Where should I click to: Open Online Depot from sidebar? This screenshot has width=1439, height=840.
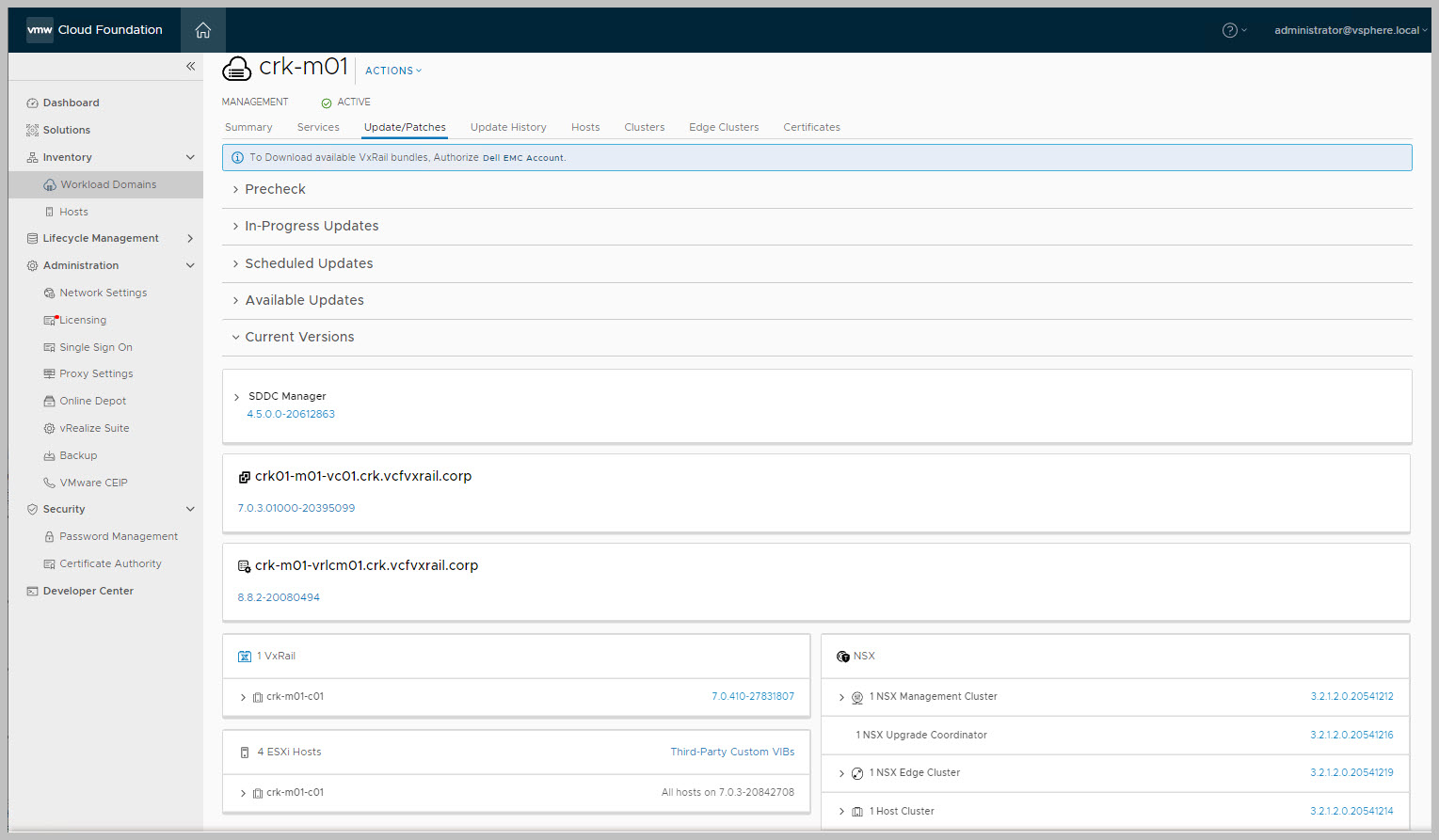tap(92, 401)
